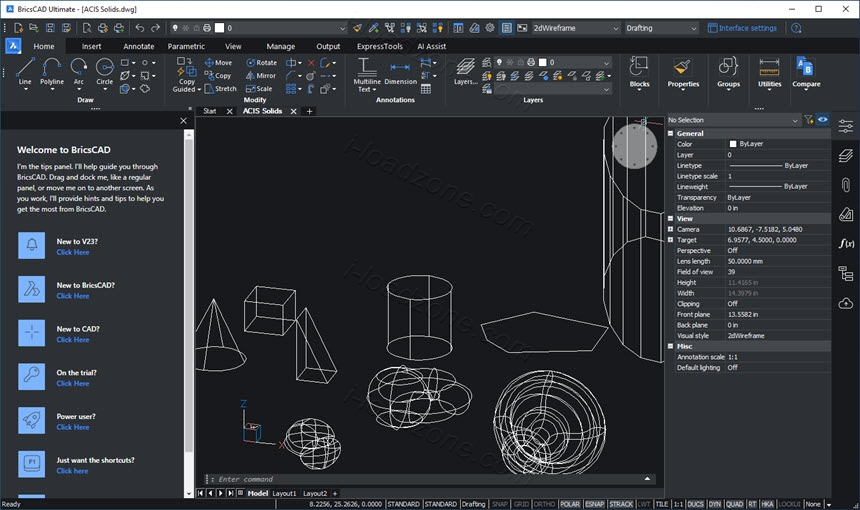Open the Drafting workspace dropdown
Viewport: 860px width, 510px height.
click(661, 28)
